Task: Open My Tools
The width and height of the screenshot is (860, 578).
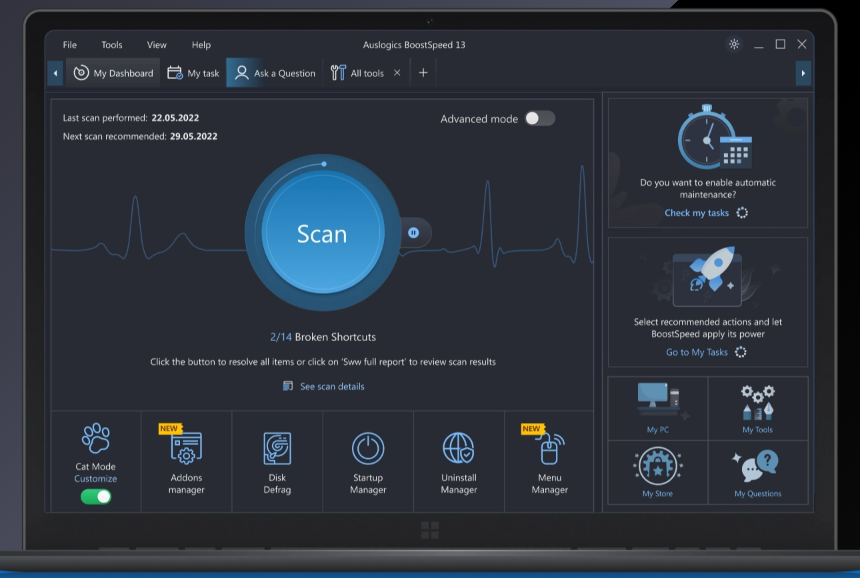Action: point(758,408)
